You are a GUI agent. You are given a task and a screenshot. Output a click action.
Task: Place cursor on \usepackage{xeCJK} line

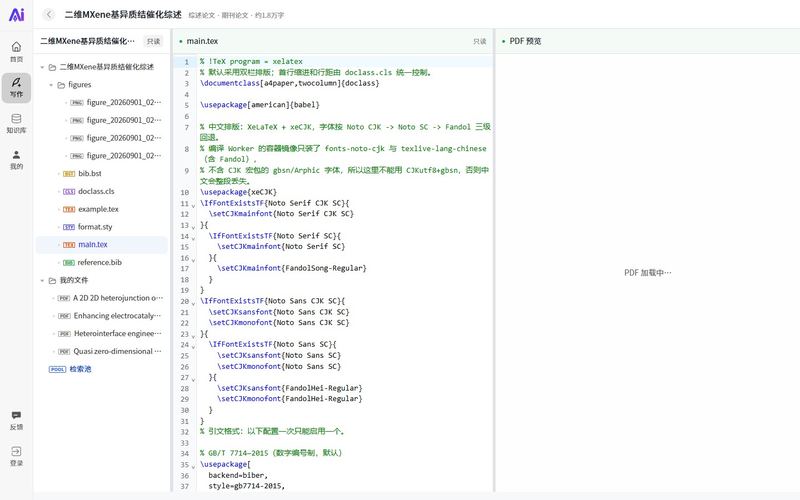(x=238, y=192)
